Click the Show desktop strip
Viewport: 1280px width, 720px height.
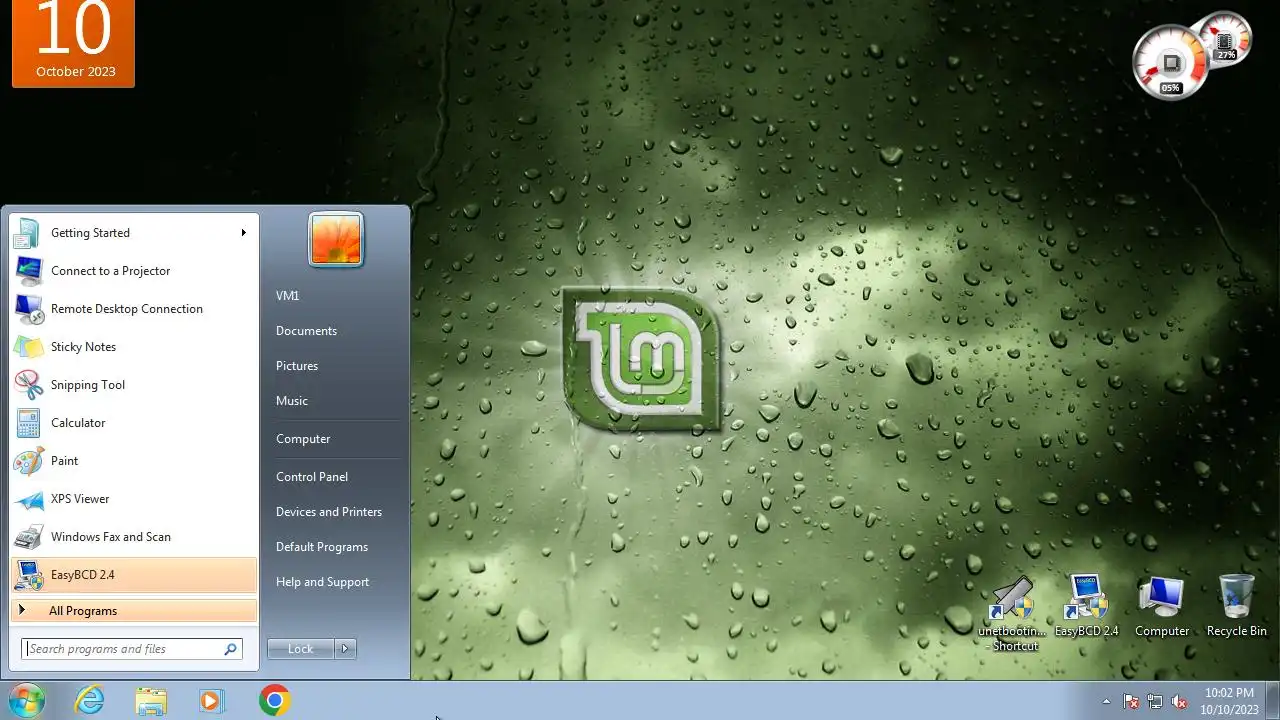(x=1273, y=701)
